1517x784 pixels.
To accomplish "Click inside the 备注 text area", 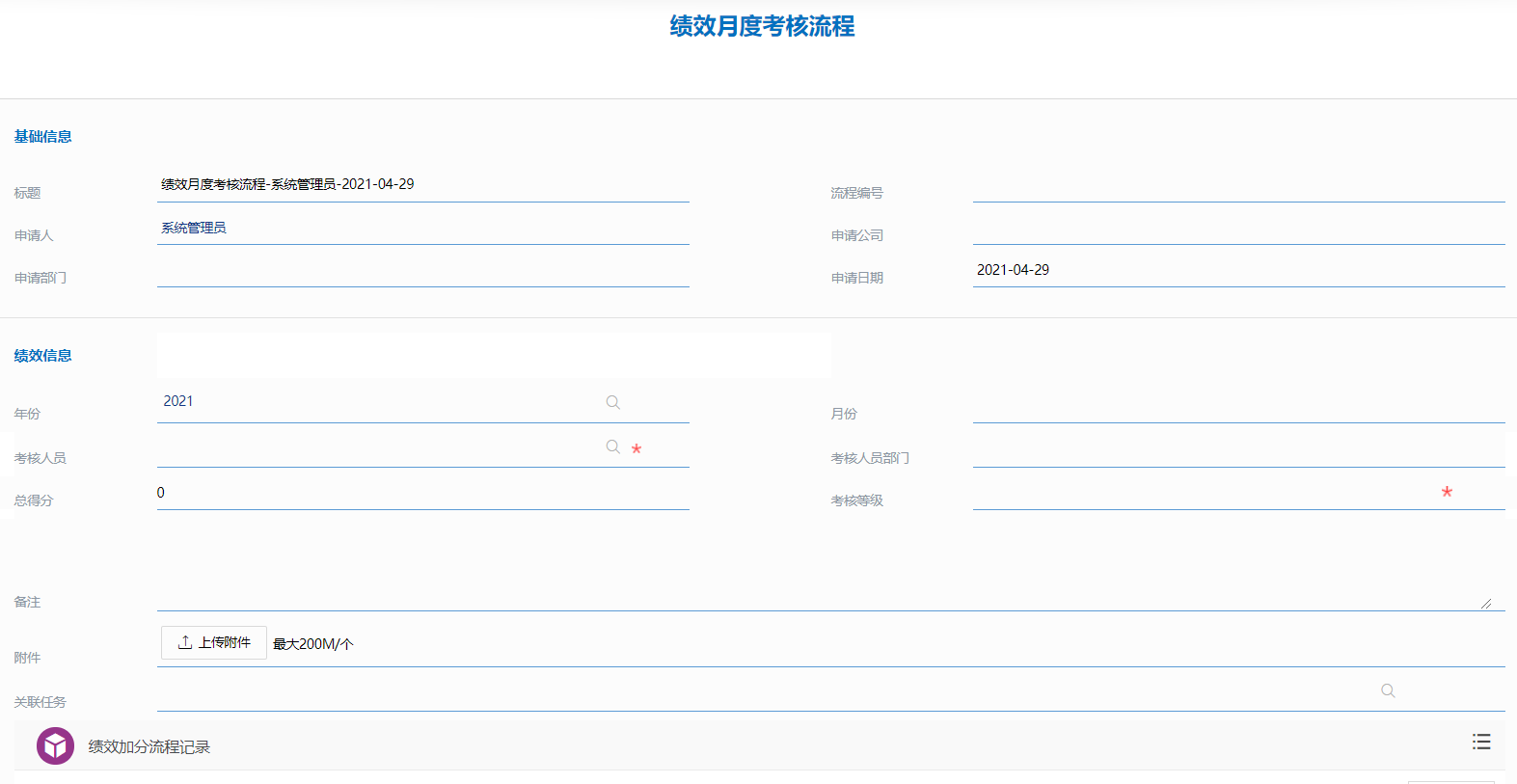I will [x=831, y=569].
